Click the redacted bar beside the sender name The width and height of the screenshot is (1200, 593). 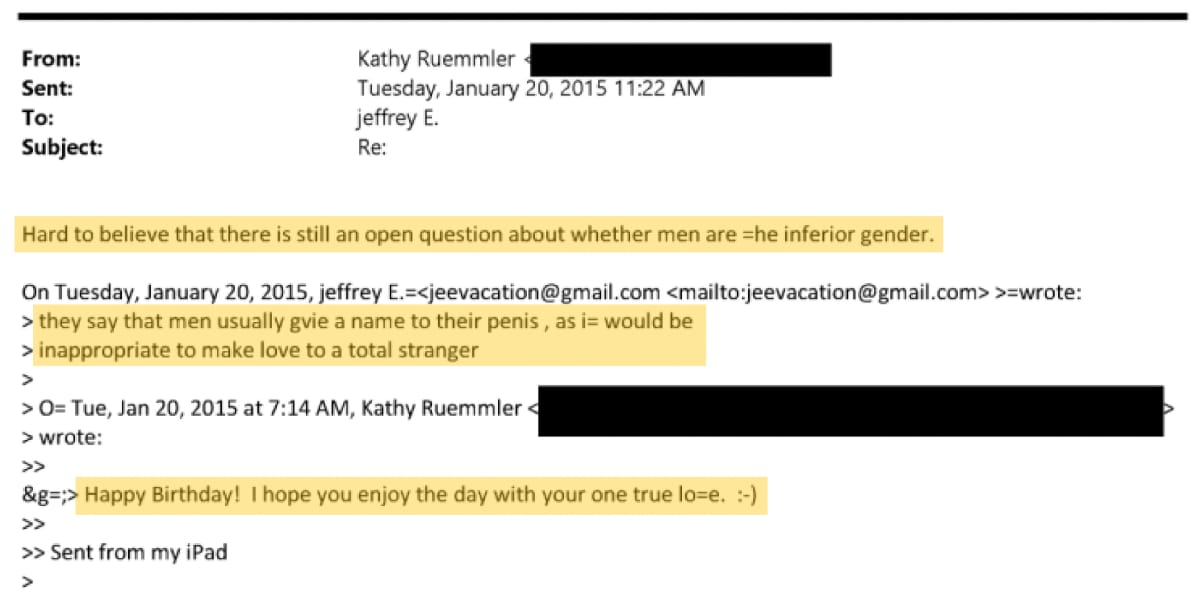(x=680, y=59)
